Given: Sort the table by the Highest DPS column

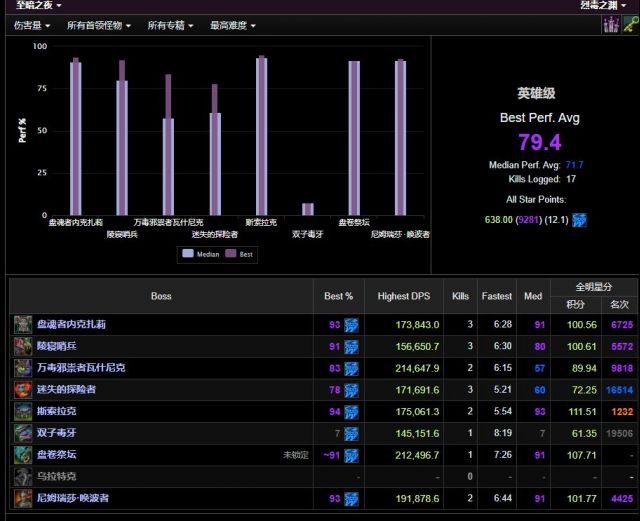Looking at the screenshot, I should click(x=404, y=296).
